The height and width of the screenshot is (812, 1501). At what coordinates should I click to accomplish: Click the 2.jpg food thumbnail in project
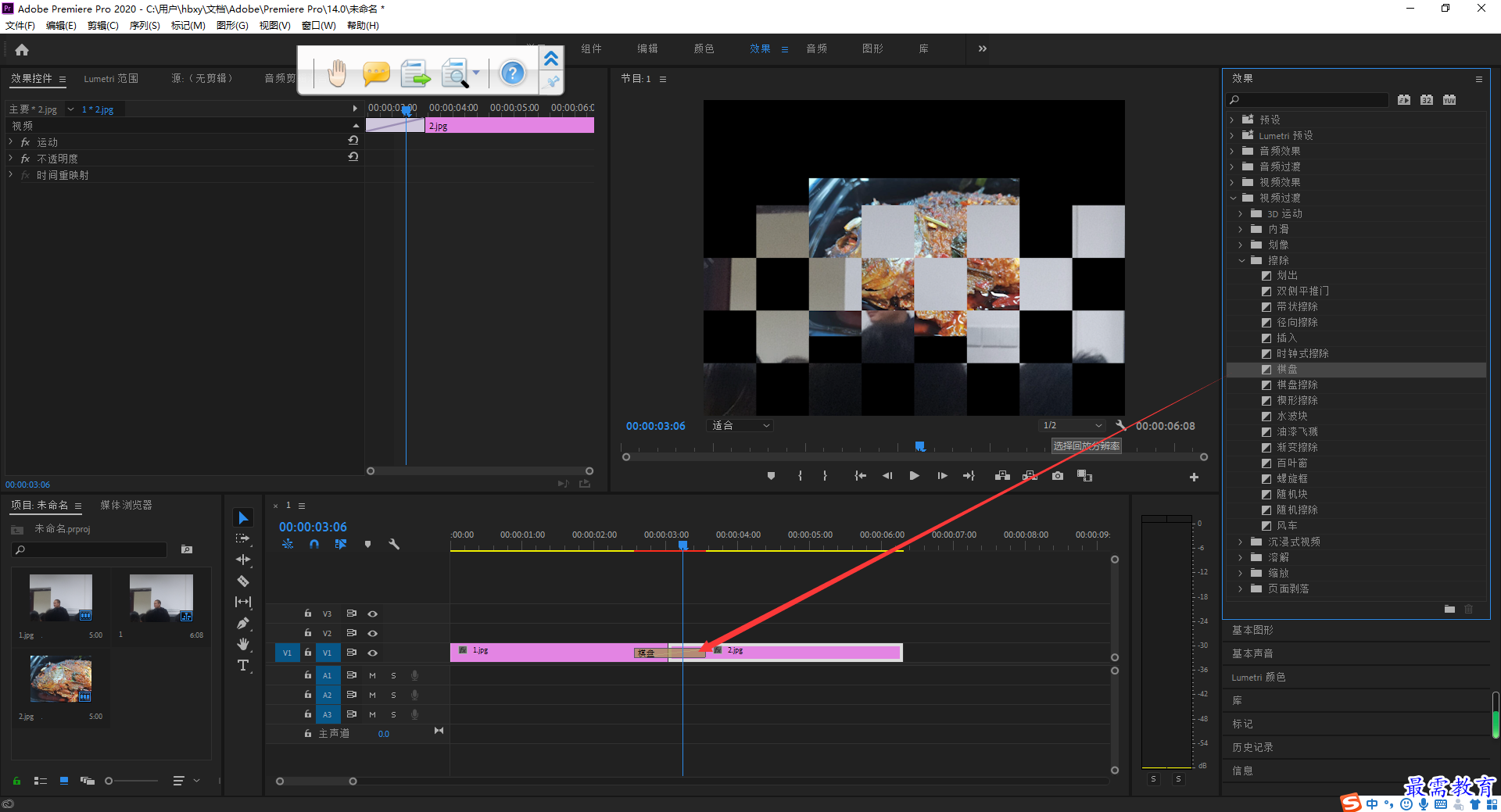tap(61, 678)
